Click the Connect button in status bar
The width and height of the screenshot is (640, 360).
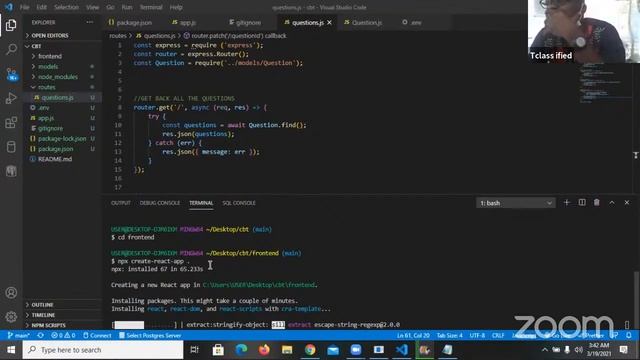tap(97, 336)
